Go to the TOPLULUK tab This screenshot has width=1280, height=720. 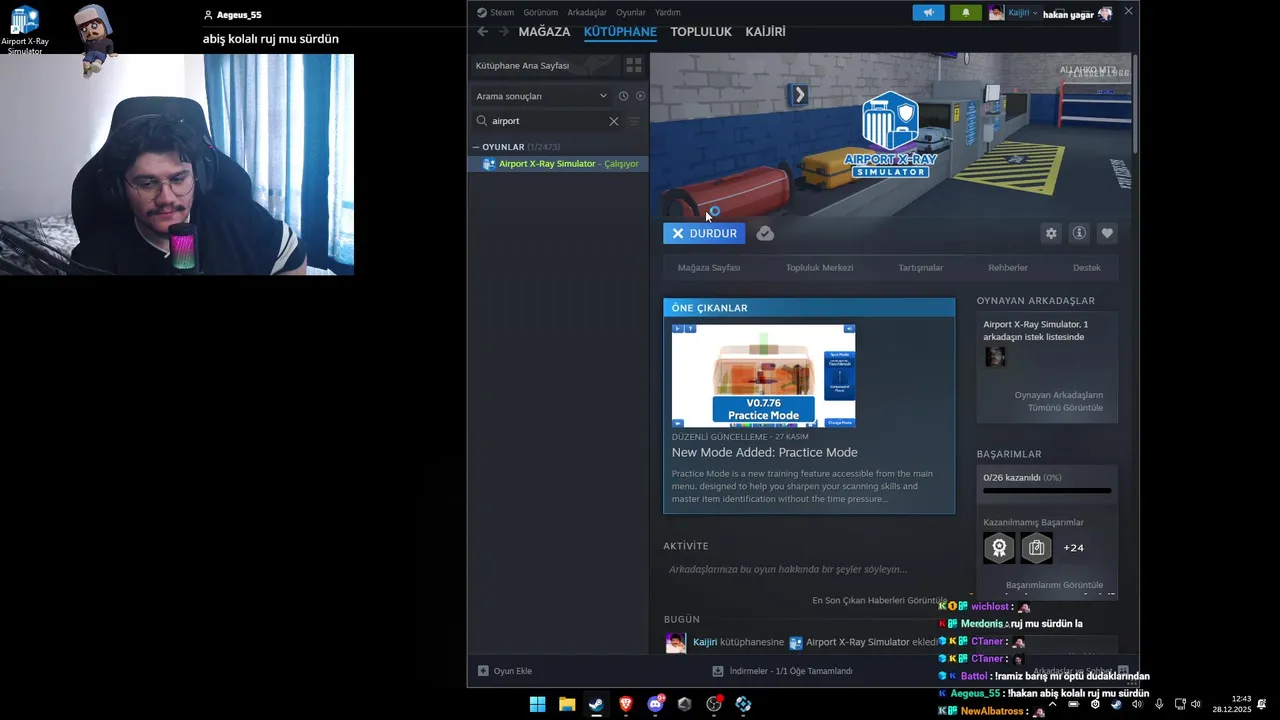click(x=701, y=32)
